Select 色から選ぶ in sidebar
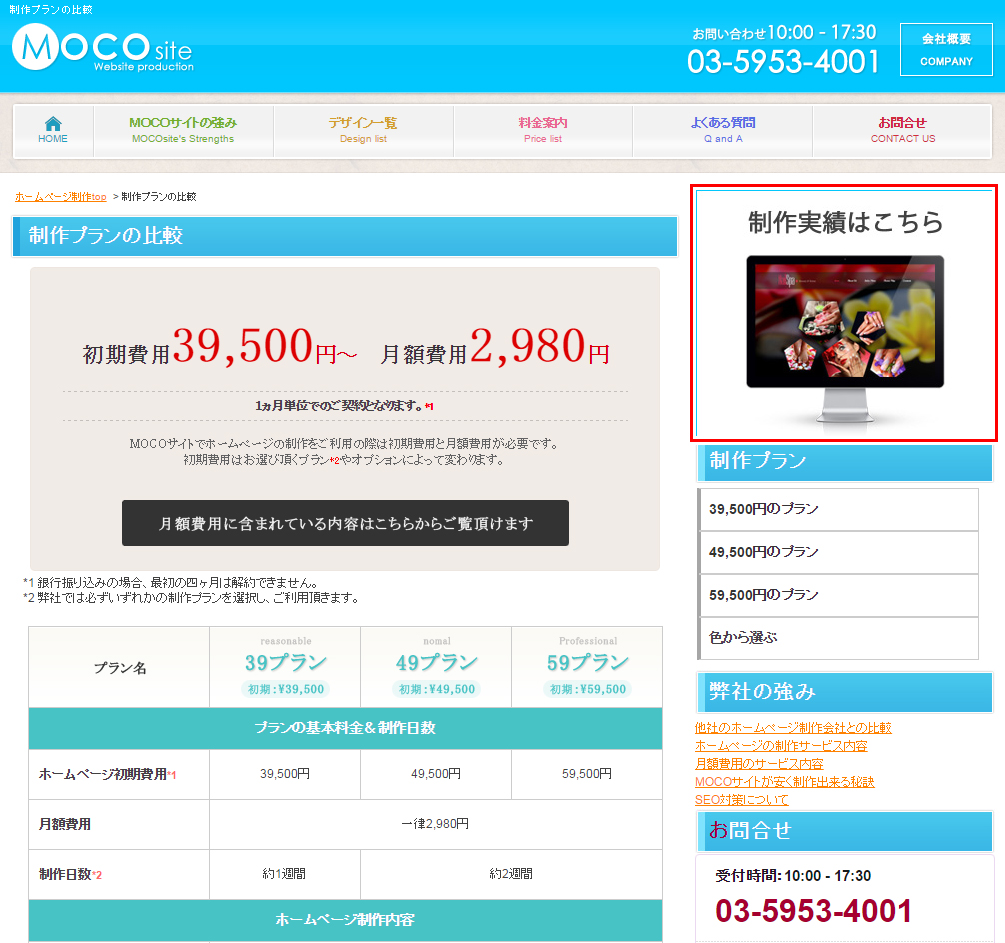 [838, 638]
